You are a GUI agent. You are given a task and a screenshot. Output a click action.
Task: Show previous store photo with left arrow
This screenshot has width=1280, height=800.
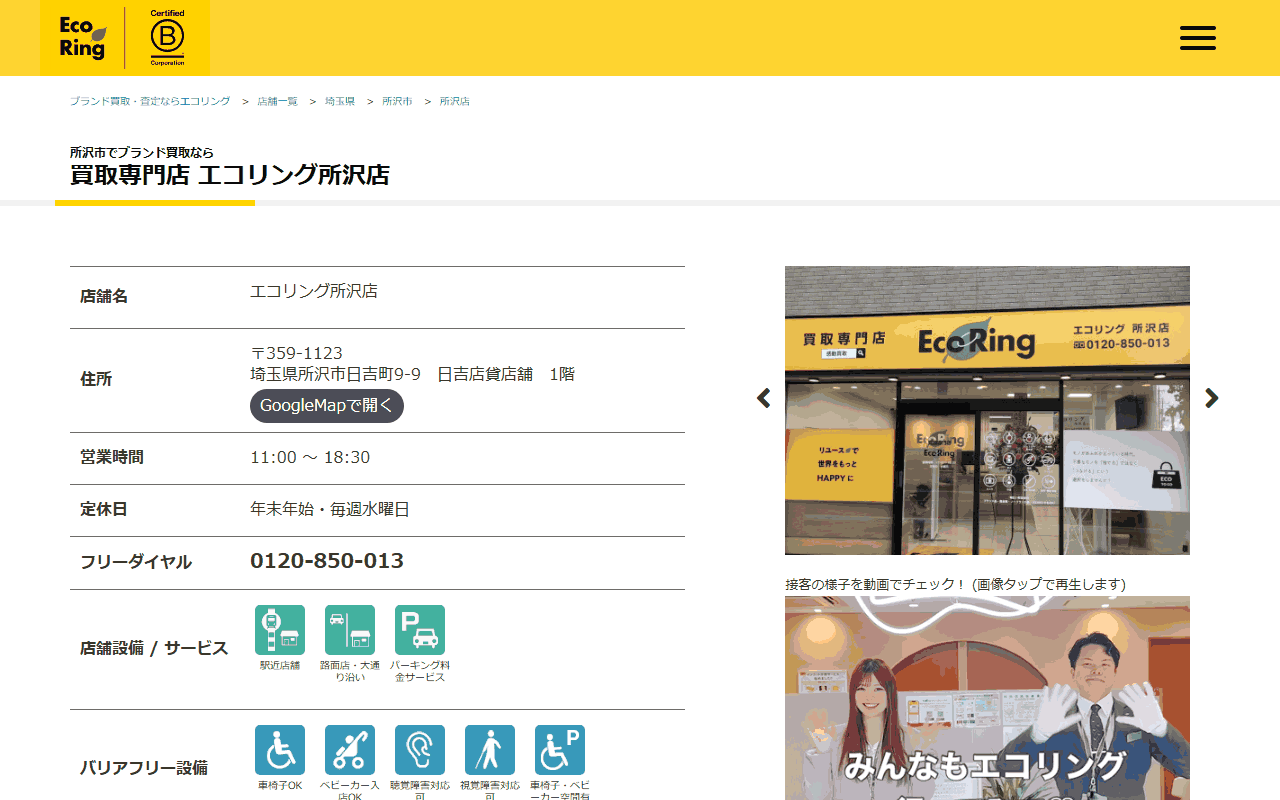click(764, 398)
